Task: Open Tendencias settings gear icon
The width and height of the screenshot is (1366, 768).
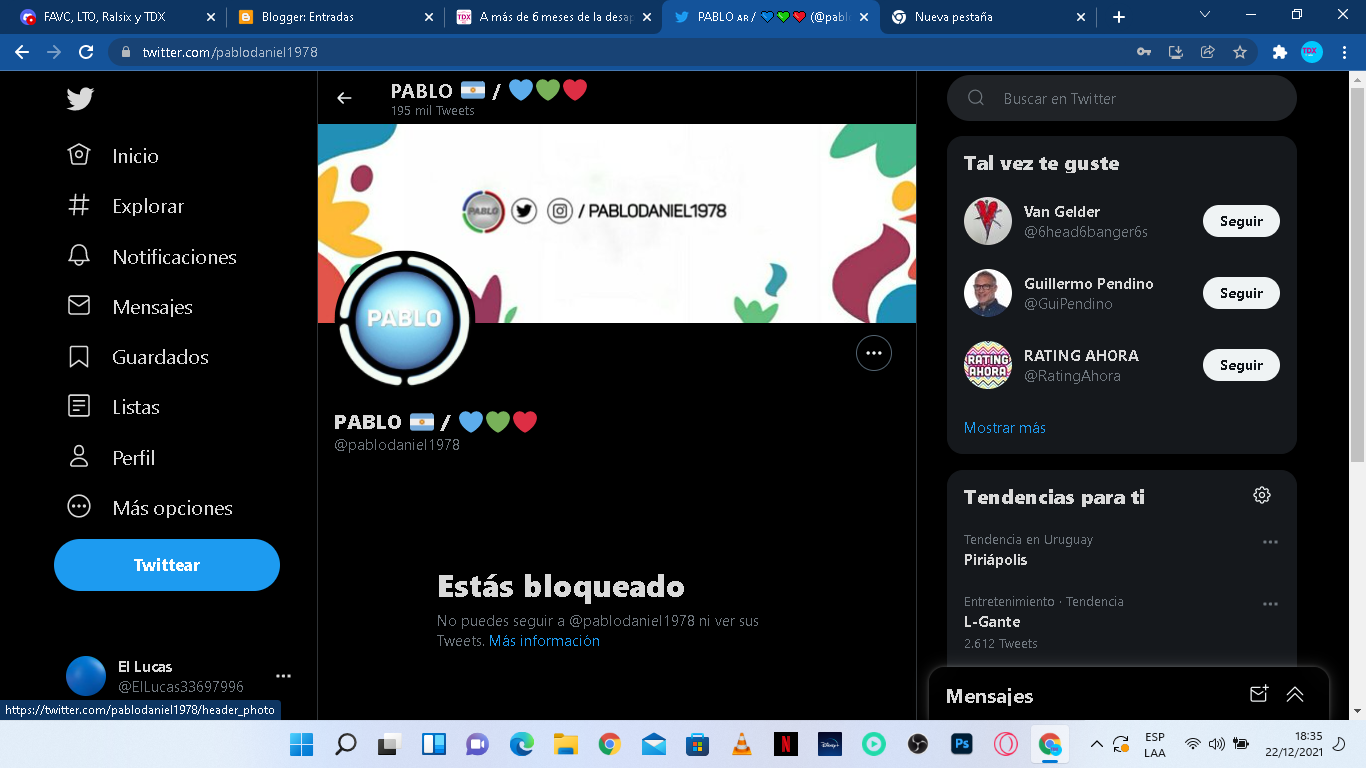Action: (x=1262, y=495)
